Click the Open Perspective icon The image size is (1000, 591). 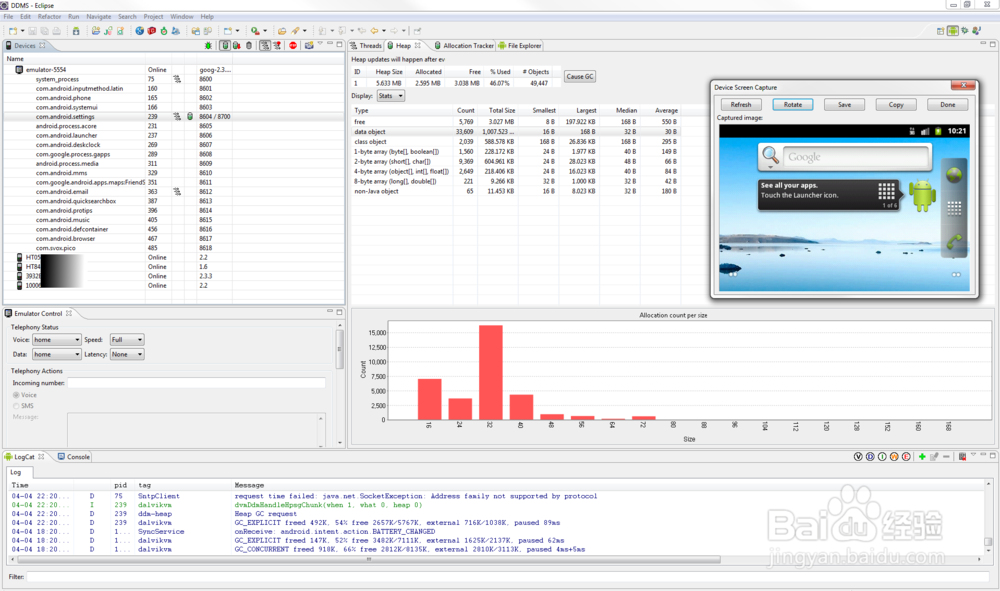pyautogui.click(x=941, y=31)
